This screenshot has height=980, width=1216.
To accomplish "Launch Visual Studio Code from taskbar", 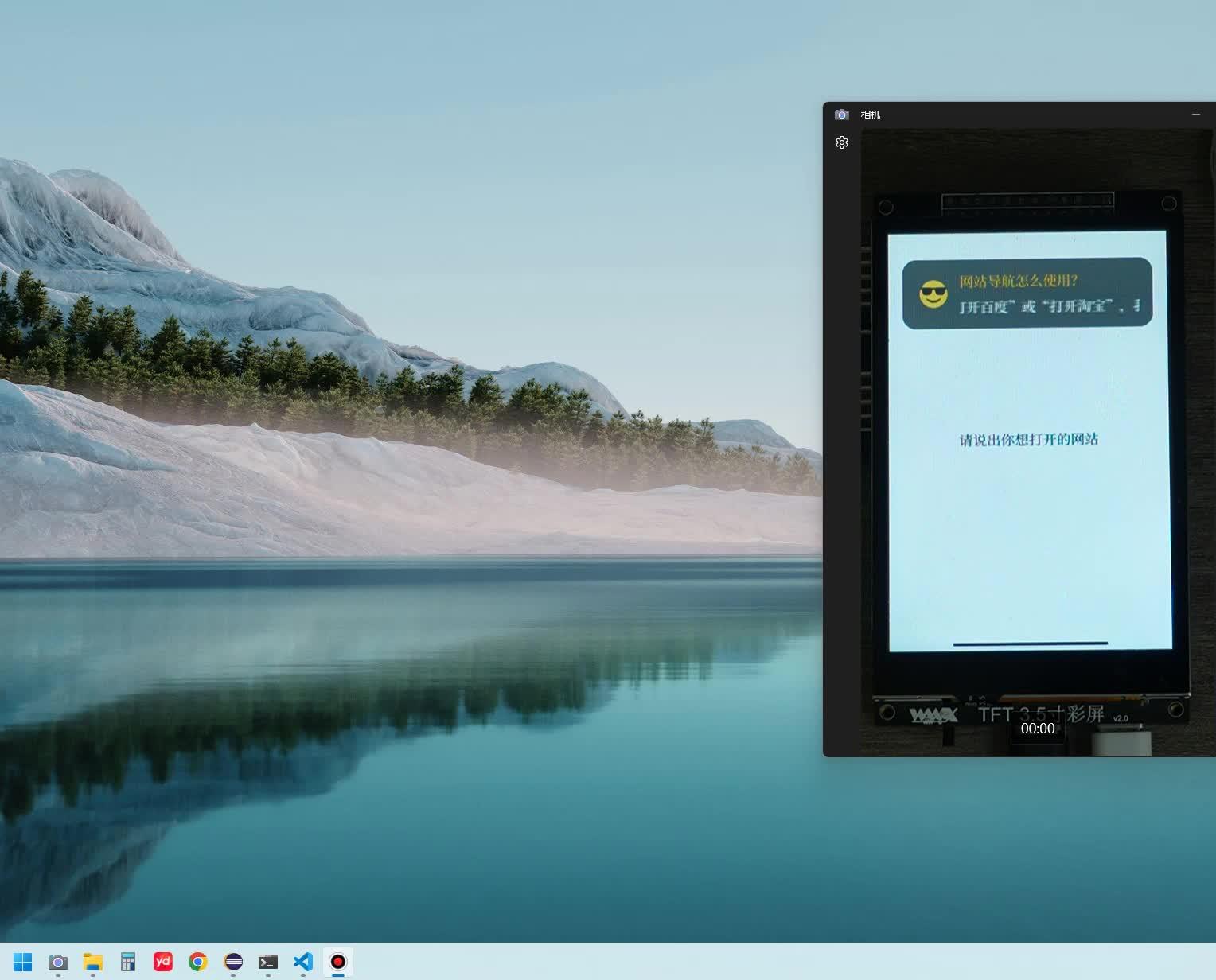I will 303,962.
